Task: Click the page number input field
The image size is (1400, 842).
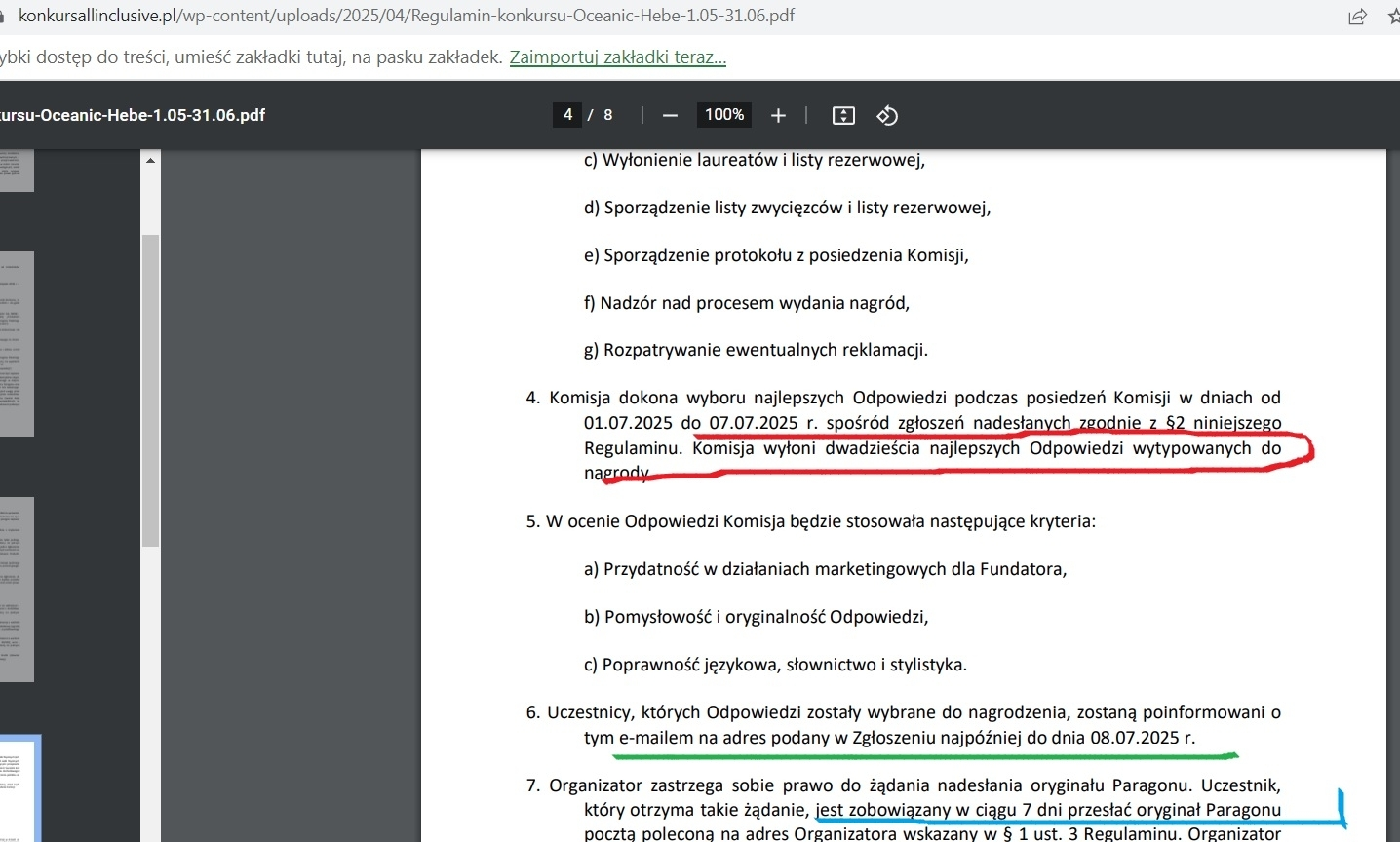Action: click(x=567, y=115)
